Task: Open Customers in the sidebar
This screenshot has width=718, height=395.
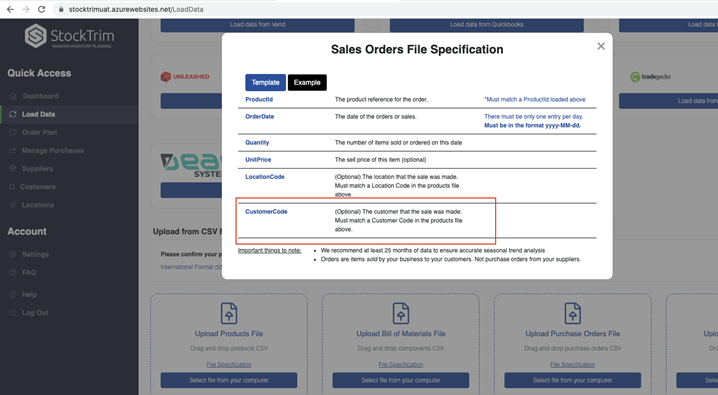Action: (38, 187)
